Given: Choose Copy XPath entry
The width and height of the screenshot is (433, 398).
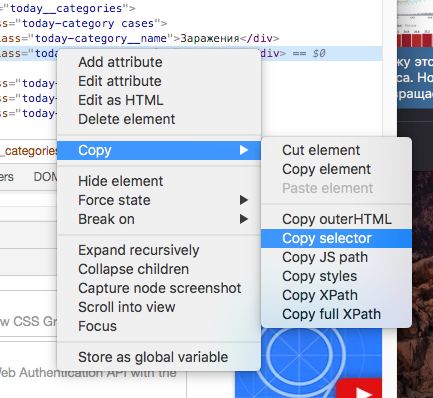Looking at the screenshot, I should (336, 295).
